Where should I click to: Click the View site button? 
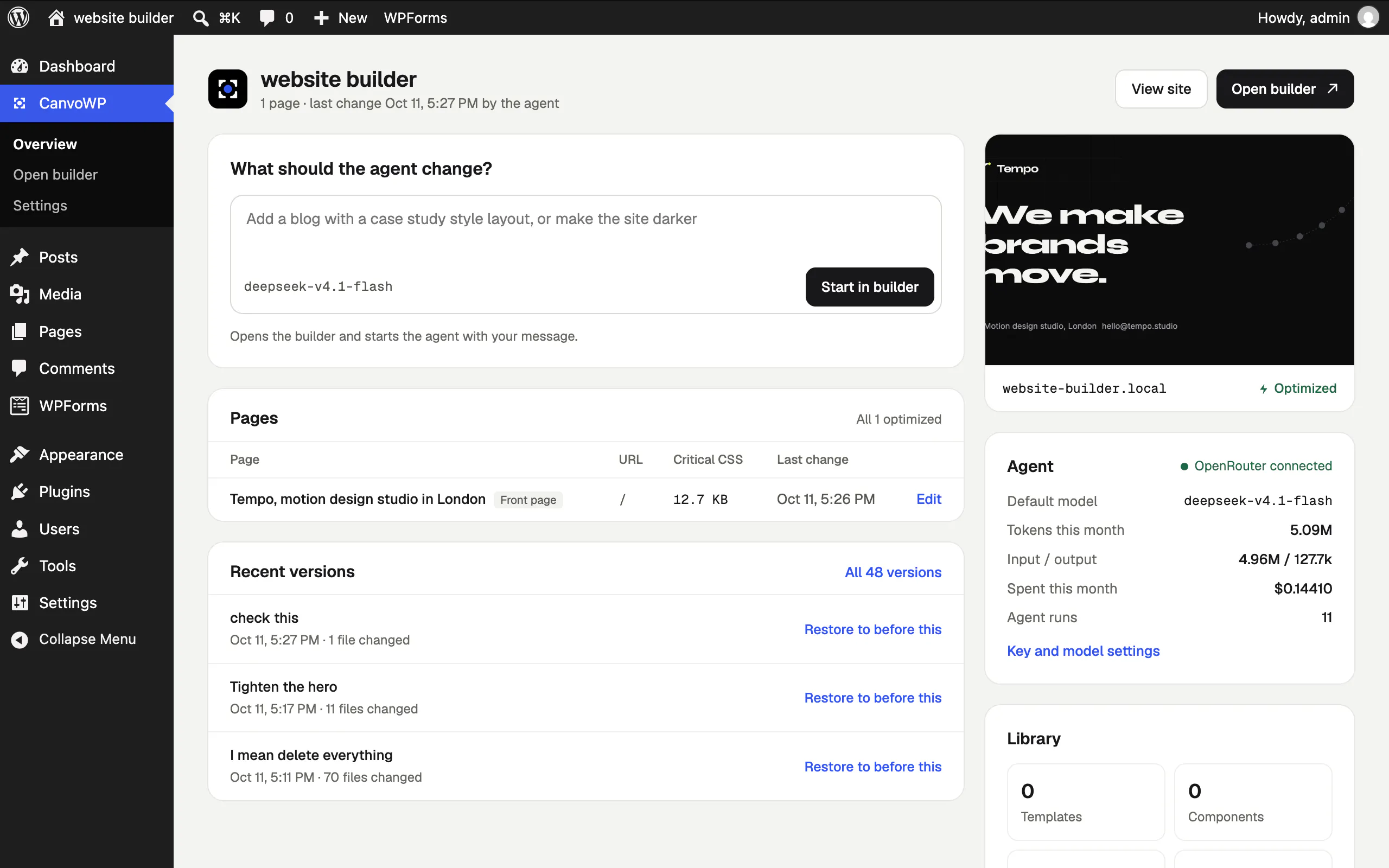point(1161,89)
